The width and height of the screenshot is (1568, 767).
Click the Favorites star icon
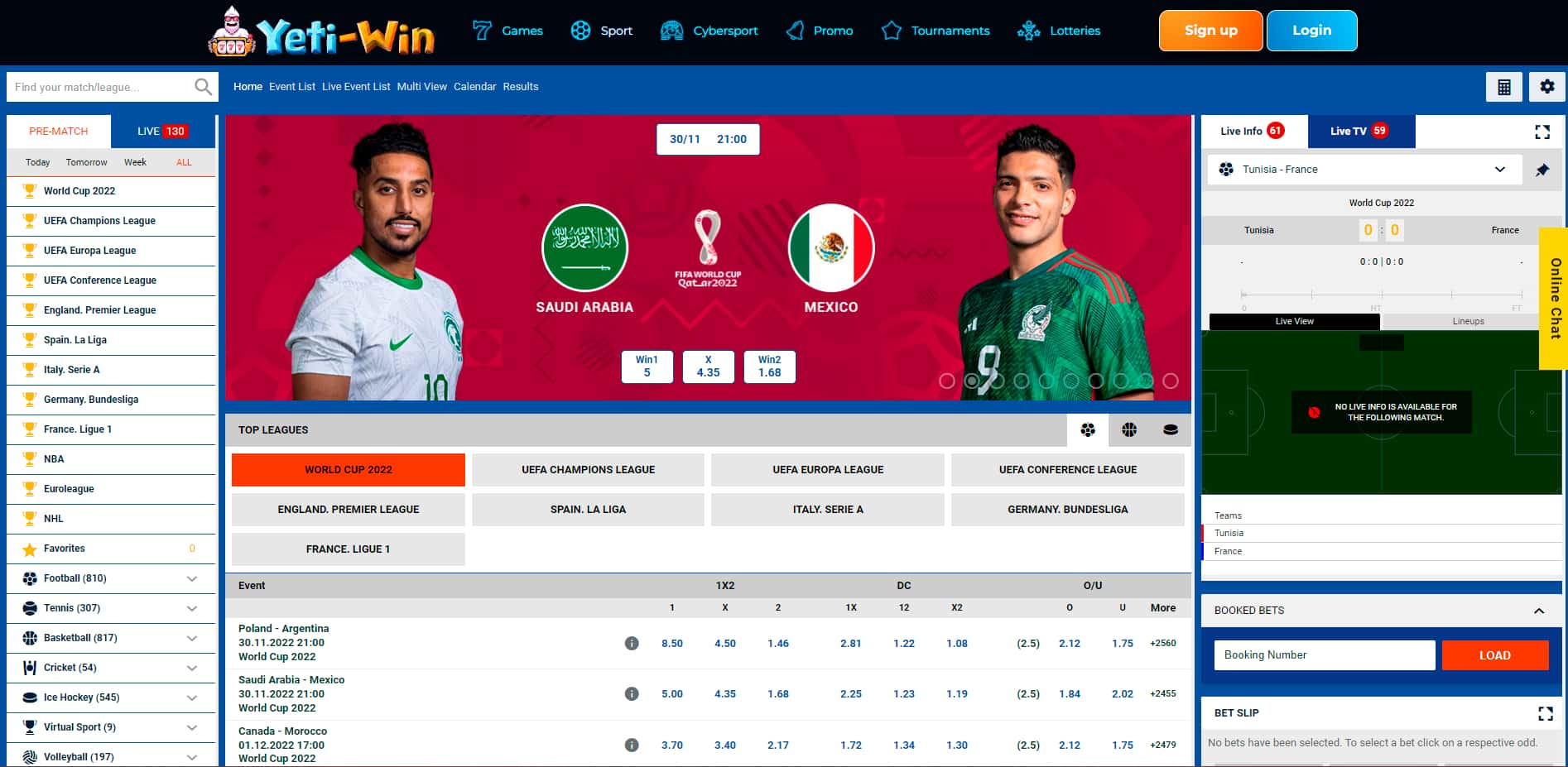[x=30, y=549]
